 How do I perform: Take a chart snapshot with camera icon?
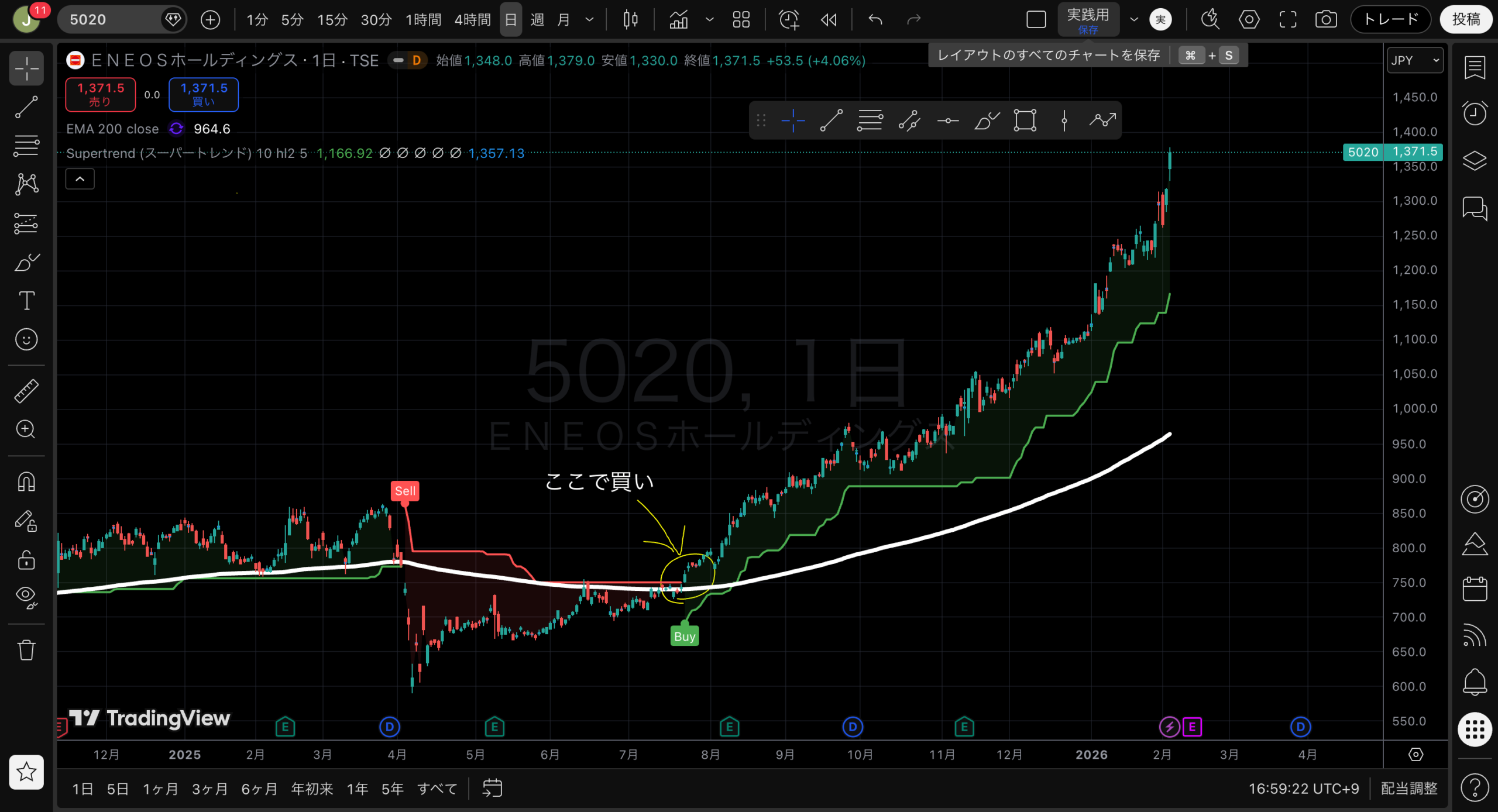click(x=1325, y=20)
